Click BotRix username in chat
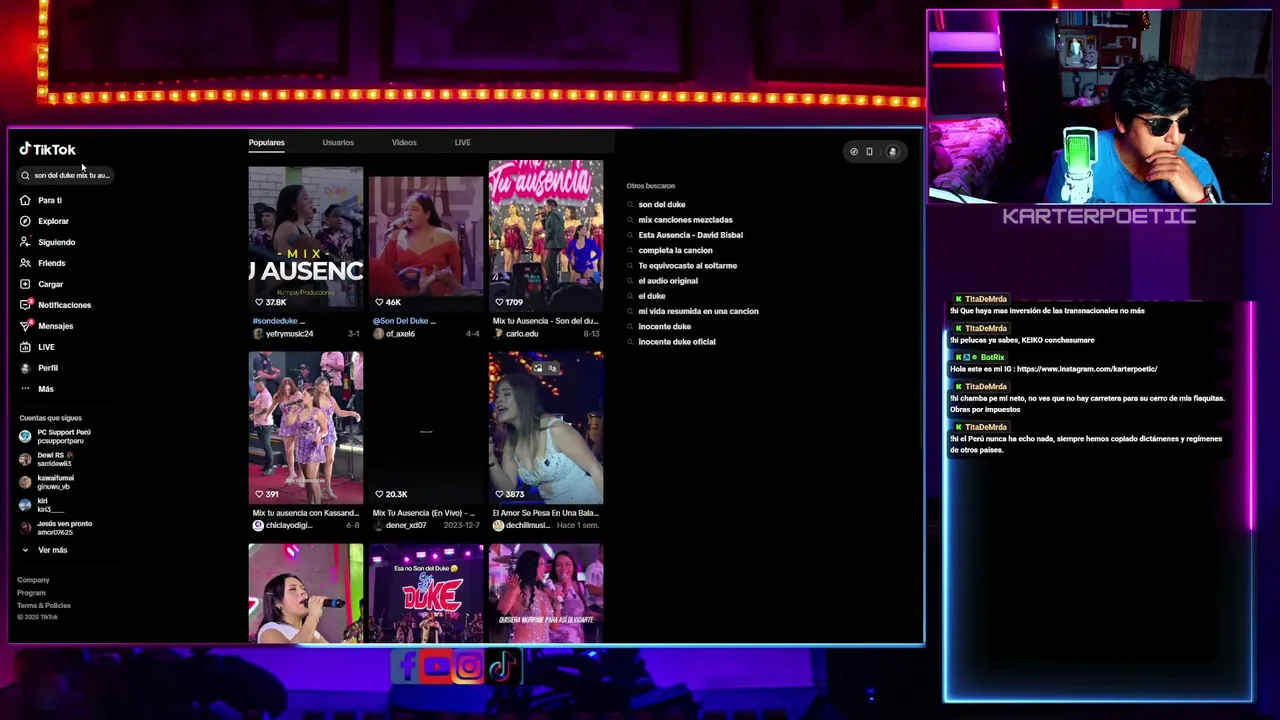The width and height of the screenshot is (1280, 720). coord(992,357)
